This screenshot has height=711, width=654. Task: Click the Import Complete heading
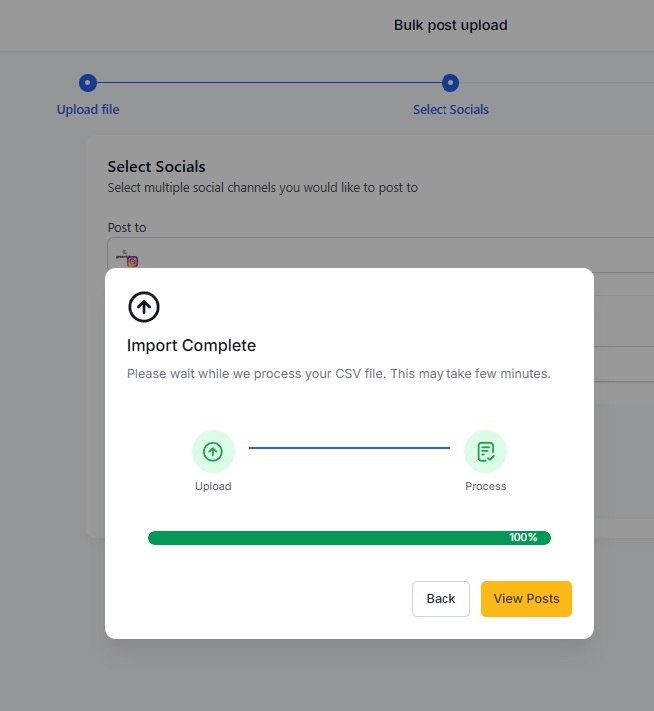click(x=191, y=346)
